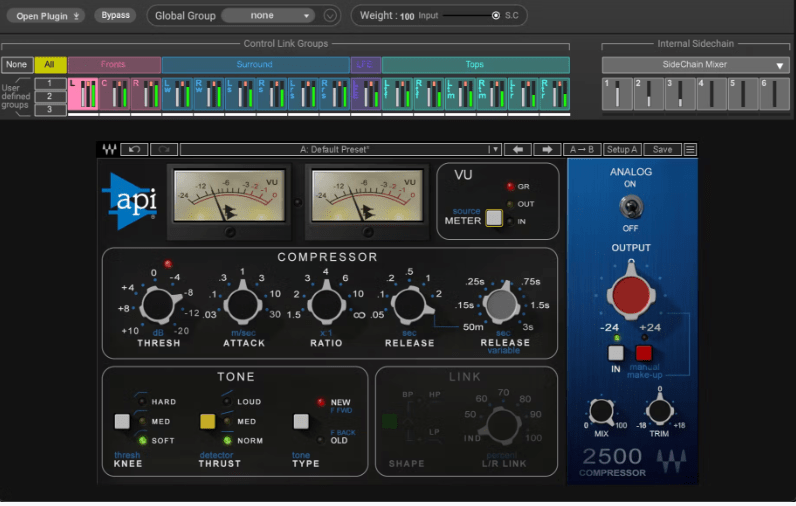Toggle the METER source button
Image resolution: width=796 pixels, height=506 pixels.
493,218
